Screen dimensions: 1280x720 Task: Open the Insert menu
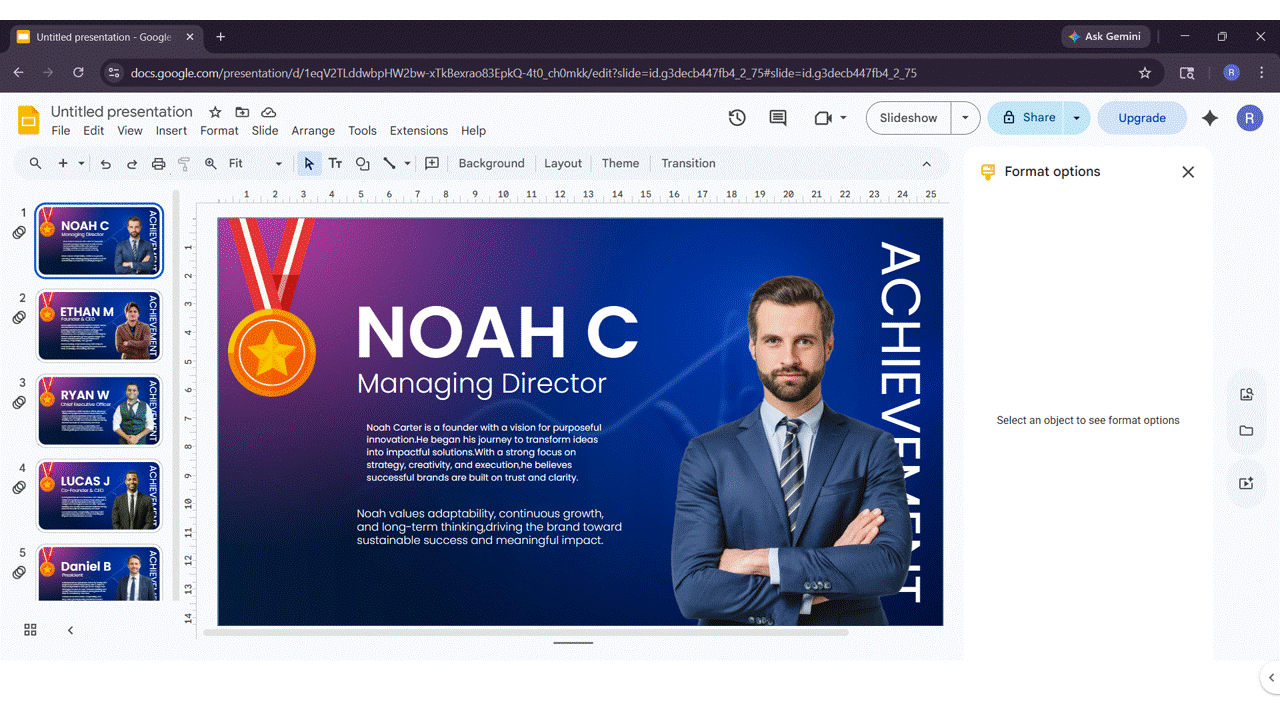171,130
